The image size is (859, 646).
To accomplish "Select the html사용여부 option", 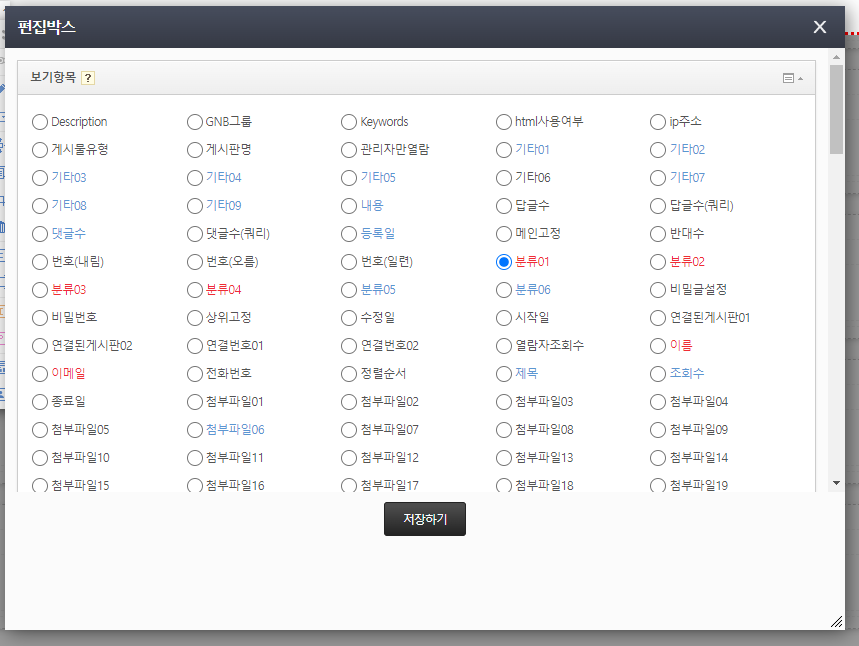I will [504, 122].
